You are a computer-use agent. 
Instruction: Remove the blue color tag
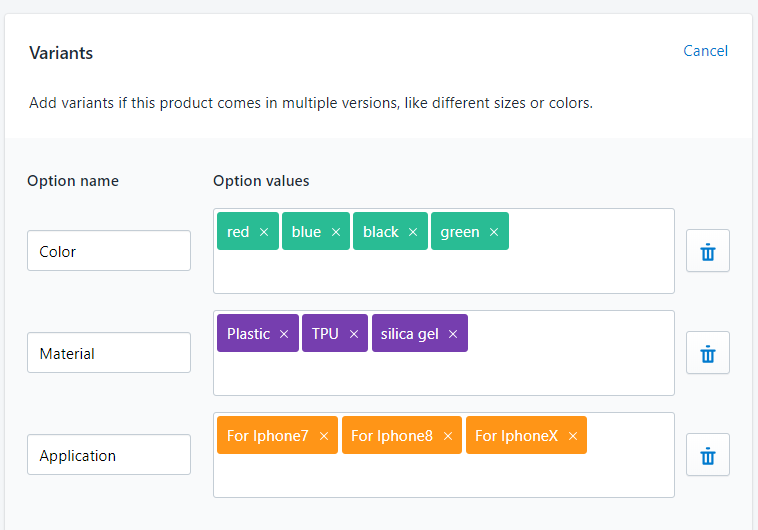point(336,232)
